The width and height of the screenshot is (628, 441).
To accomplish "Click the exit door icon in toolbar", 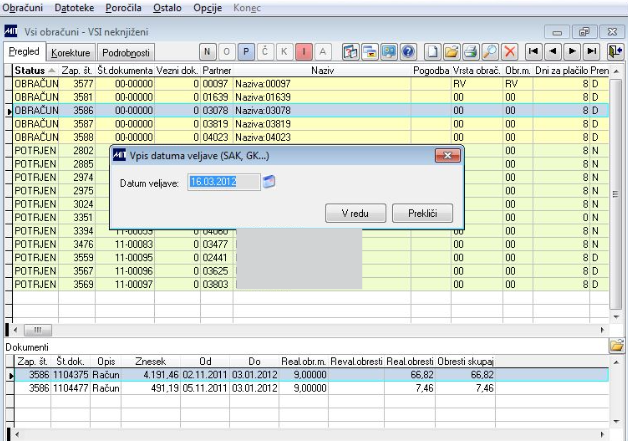I will point(615,52).
